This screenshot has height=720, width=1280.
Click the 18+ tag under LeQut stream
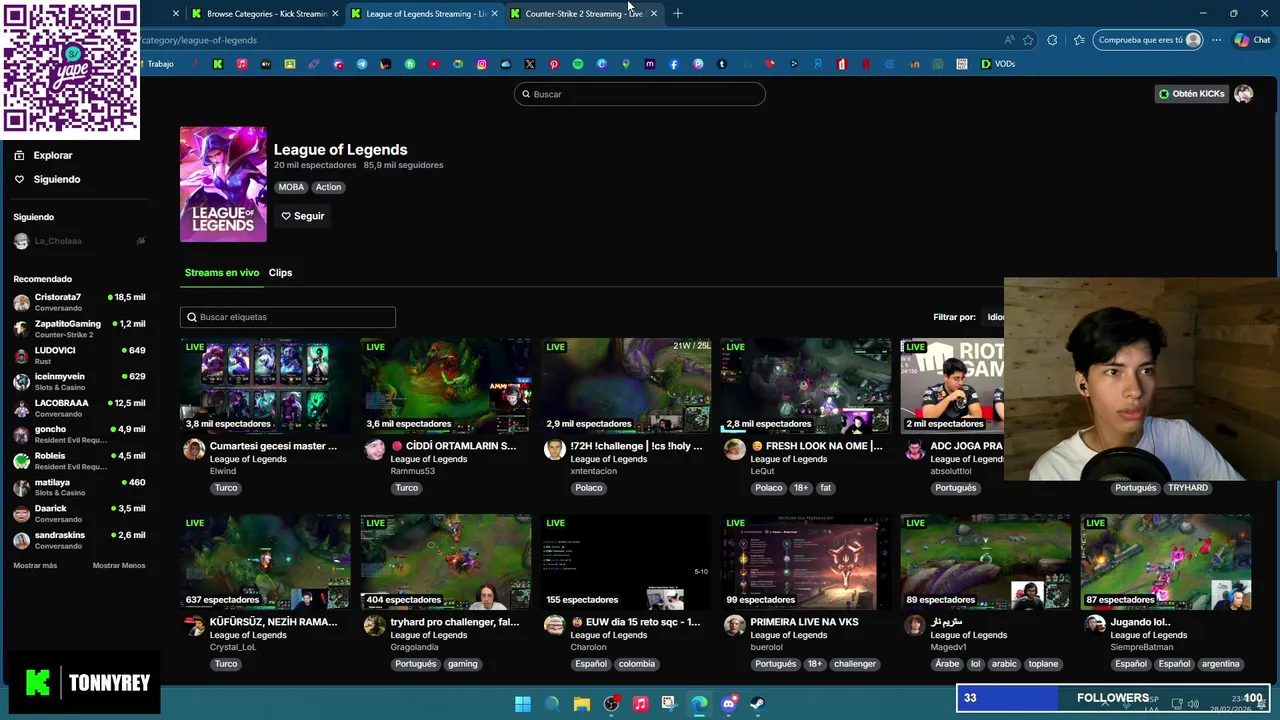coord(800,488)
